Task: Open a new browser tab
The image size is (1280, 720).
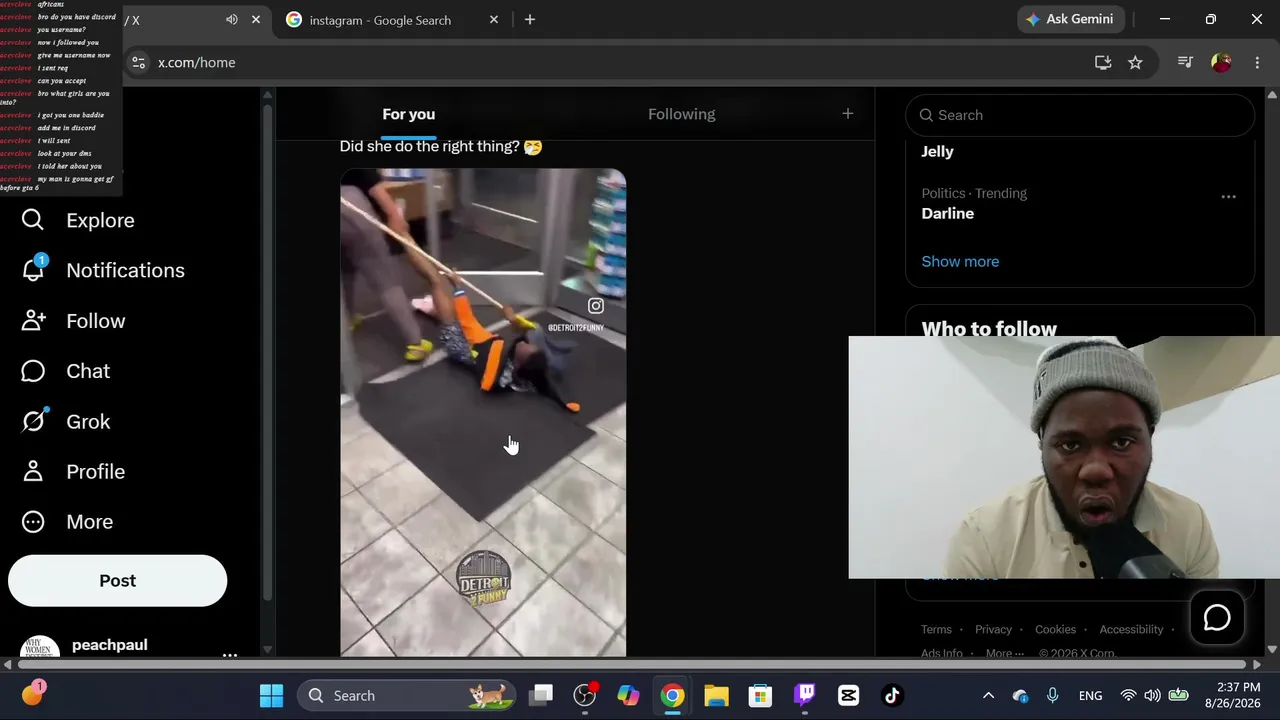Action: click(x=530, y=20)
